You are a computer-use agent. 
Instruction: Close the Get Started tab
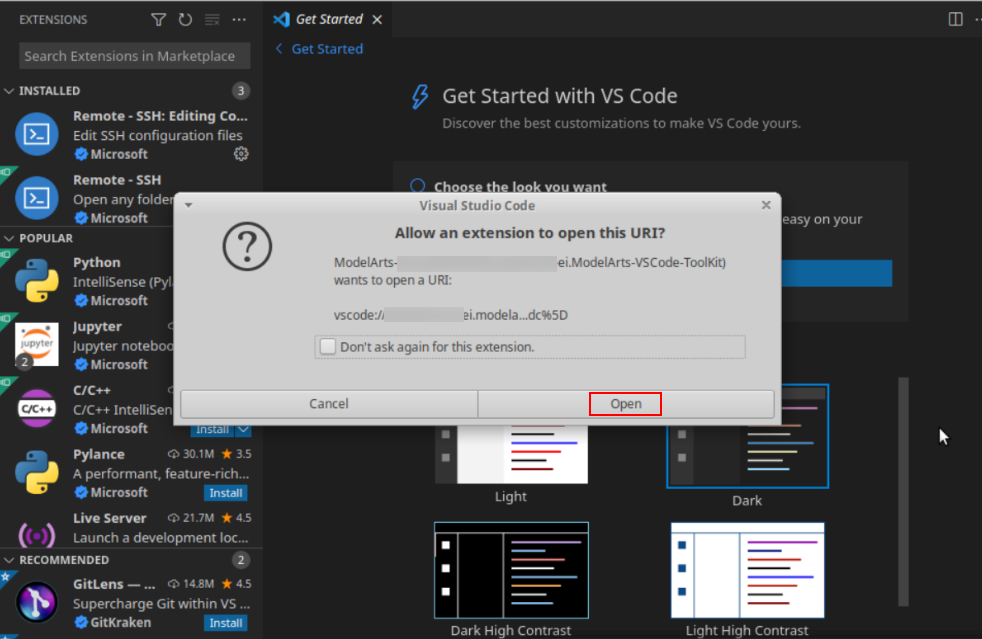[377, 19]
